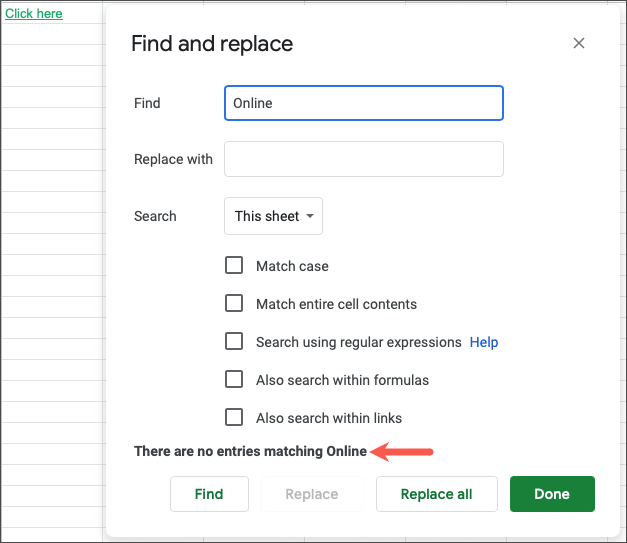Click the Also search within formulas label

342,380
